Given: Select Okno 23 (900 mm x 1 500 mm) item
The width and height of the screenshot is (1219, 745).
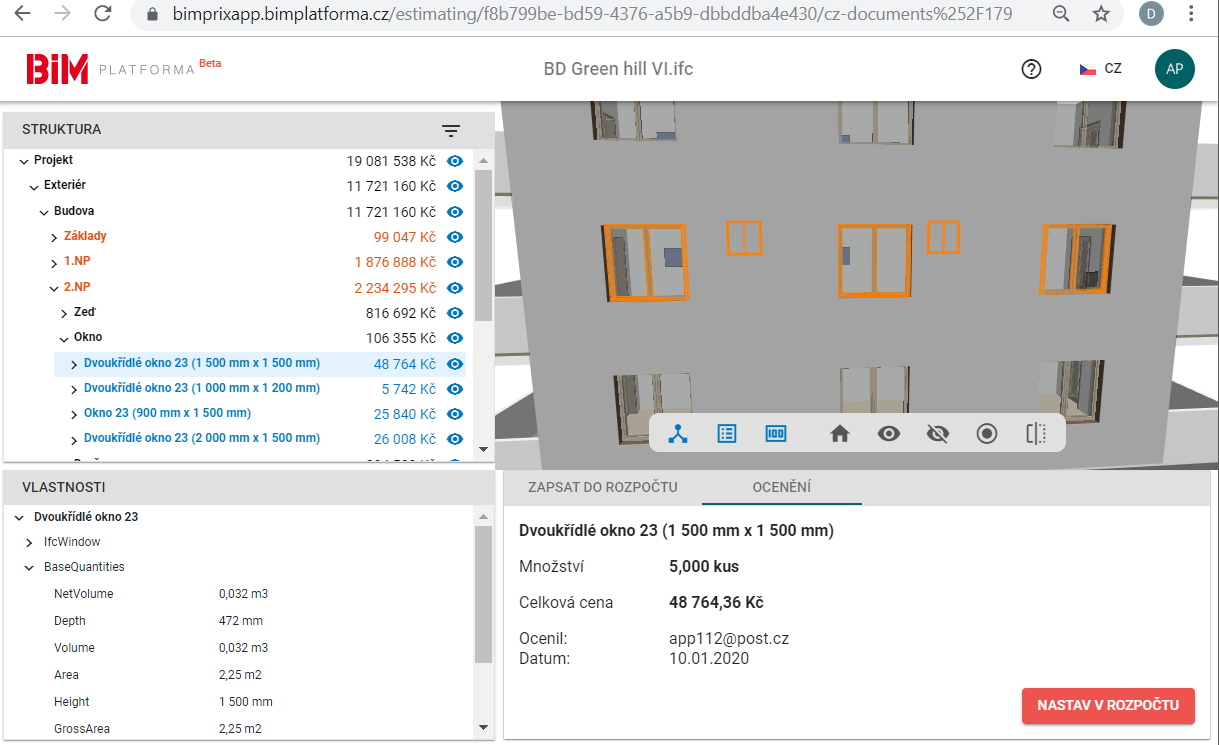Looking at the screenshot, I should [167, 413].
